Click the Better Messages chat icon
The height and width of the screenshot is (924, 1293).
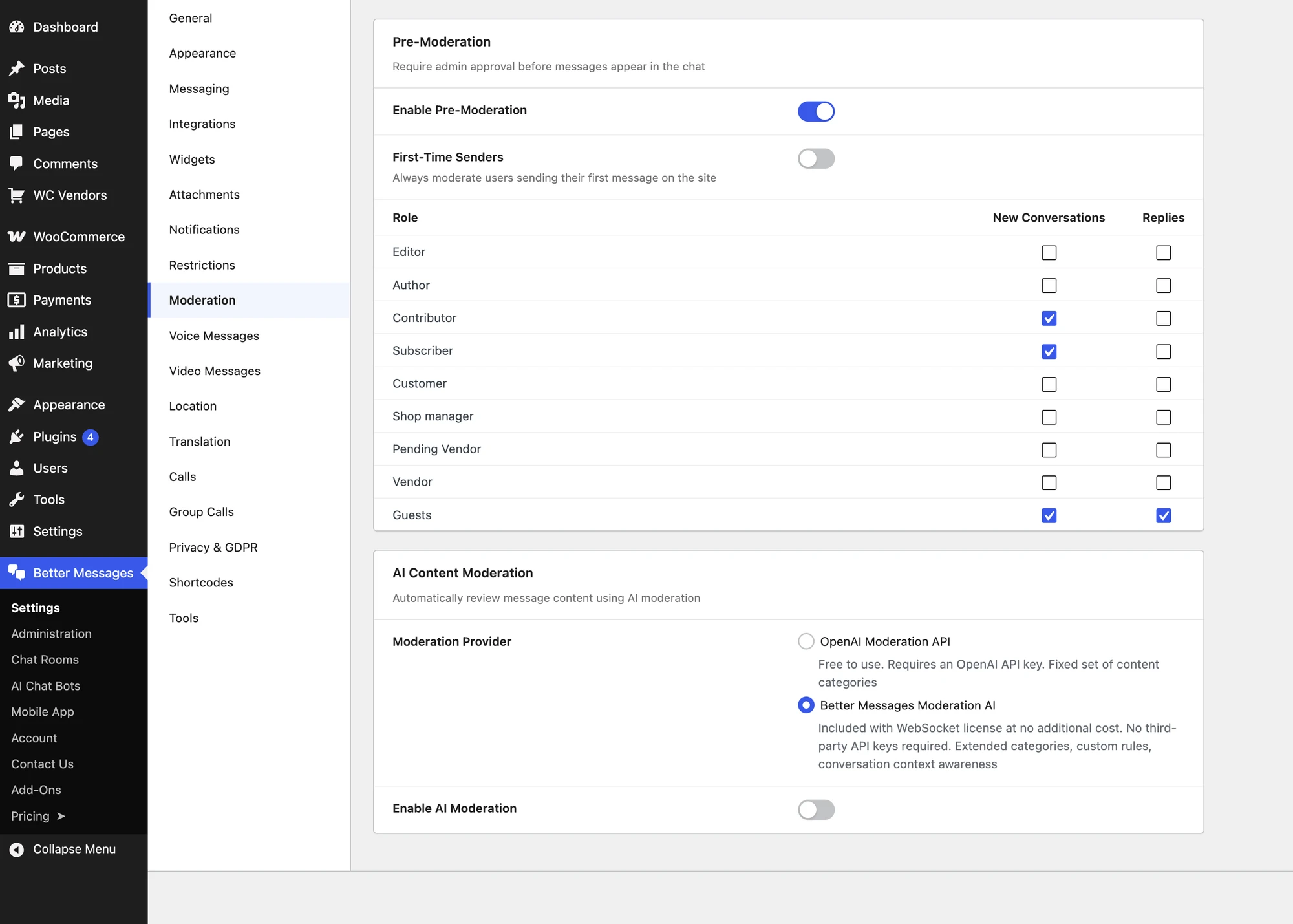coord(17,573)
